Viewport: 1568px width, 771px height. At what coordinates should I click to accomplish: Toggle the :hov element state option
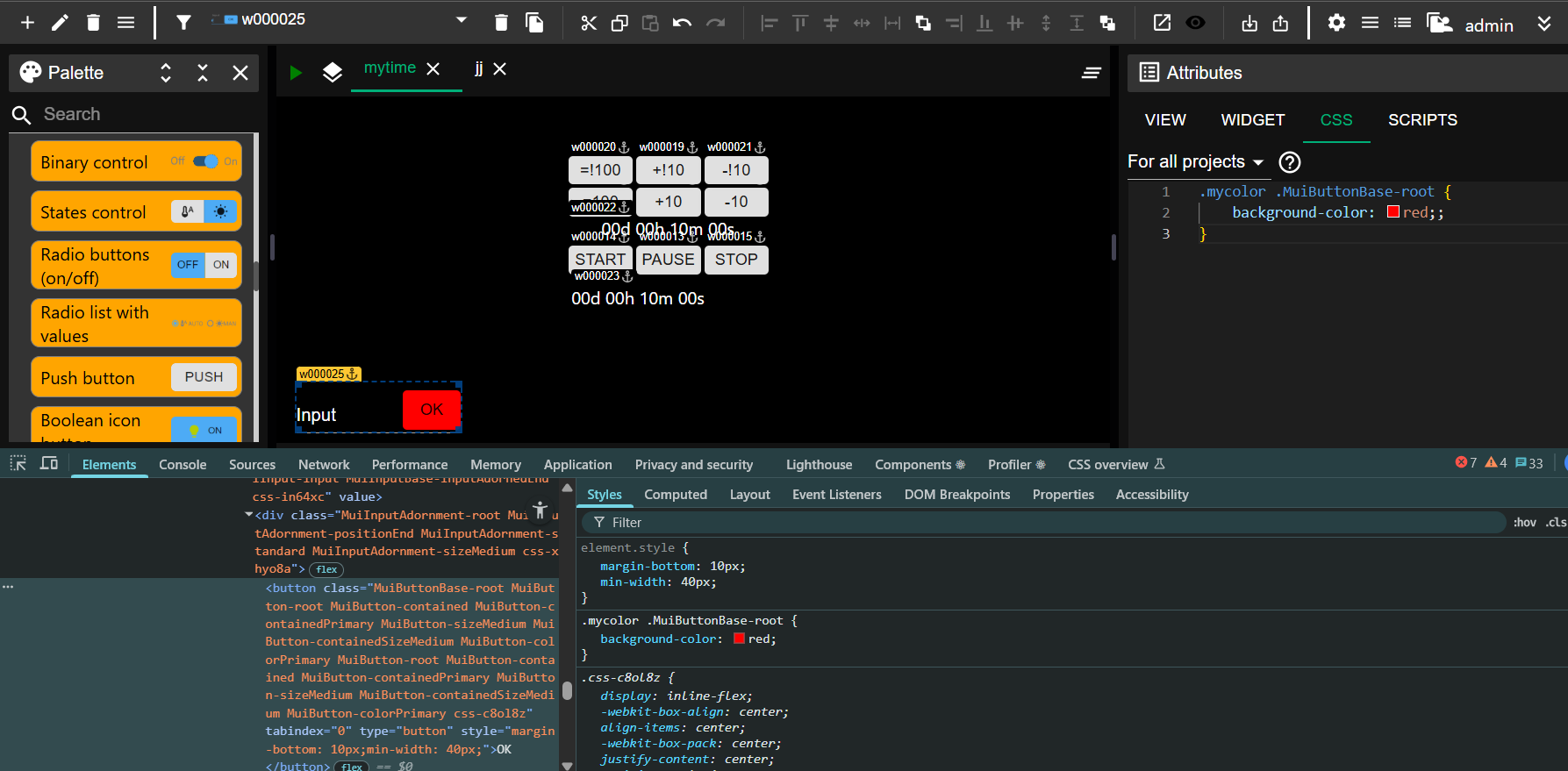(1524, 523)
